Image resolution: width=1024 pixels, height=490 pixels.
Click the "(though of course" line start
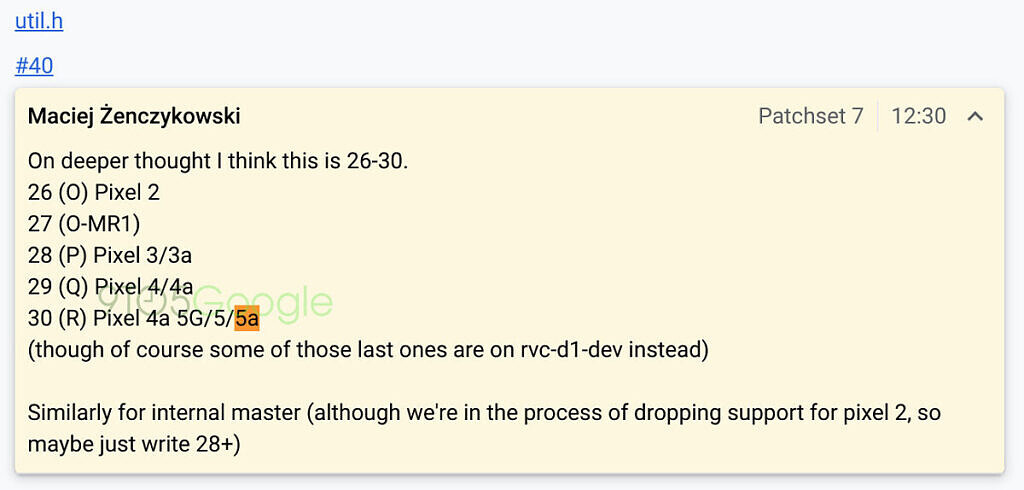[97, 350]
